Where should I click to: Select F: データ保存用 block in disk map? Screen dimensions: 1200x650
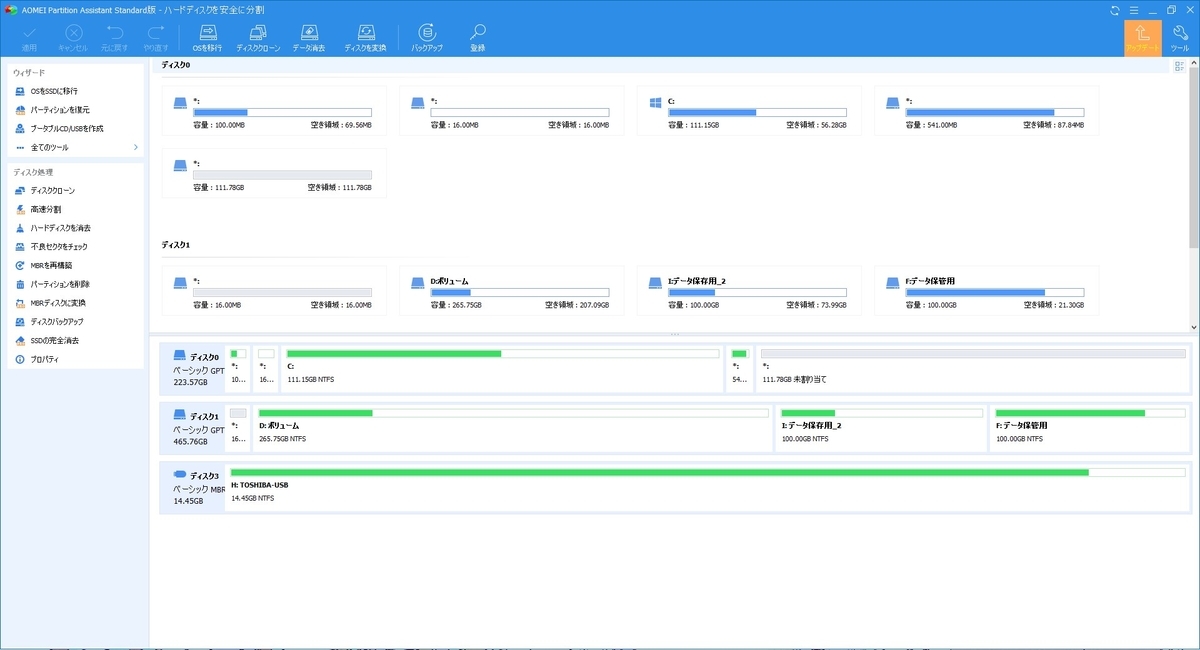(x=1090, y=427)
